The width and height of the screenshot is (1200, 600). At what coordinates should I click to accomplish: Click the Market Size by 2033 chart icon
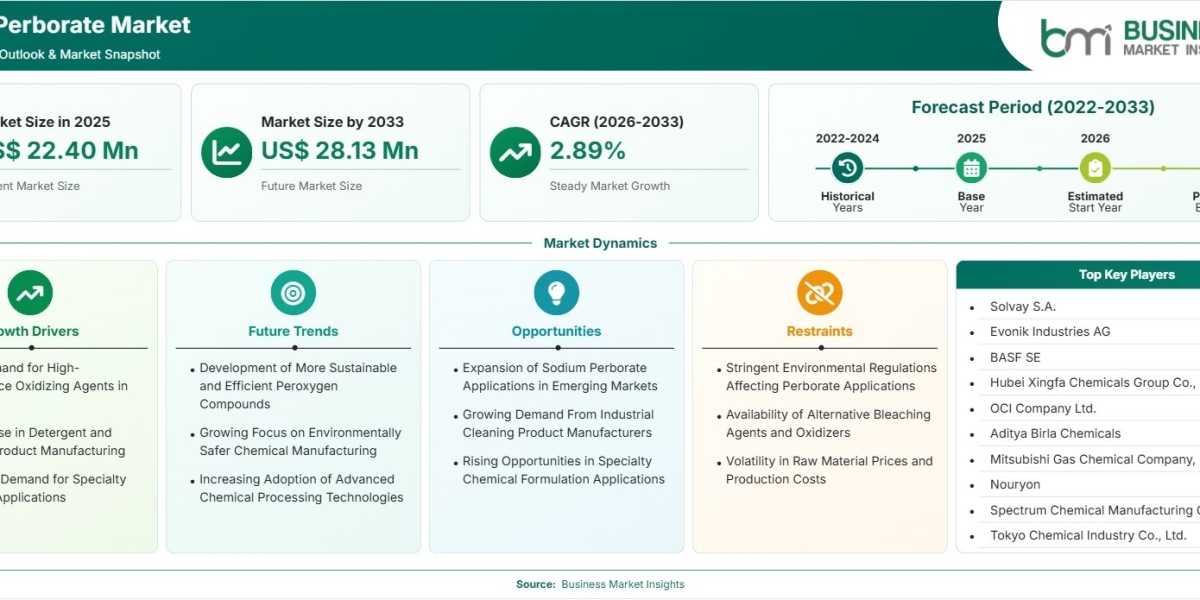point(226,152)
